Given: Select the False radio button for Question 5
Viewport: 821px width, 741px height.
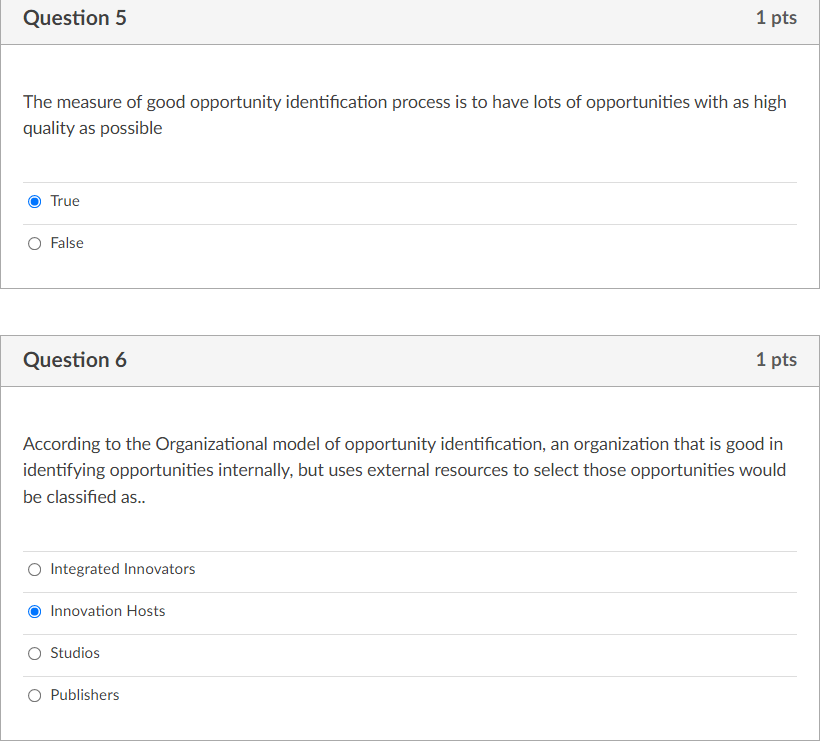Looking at the screenshot, I should tap(34, 243).
